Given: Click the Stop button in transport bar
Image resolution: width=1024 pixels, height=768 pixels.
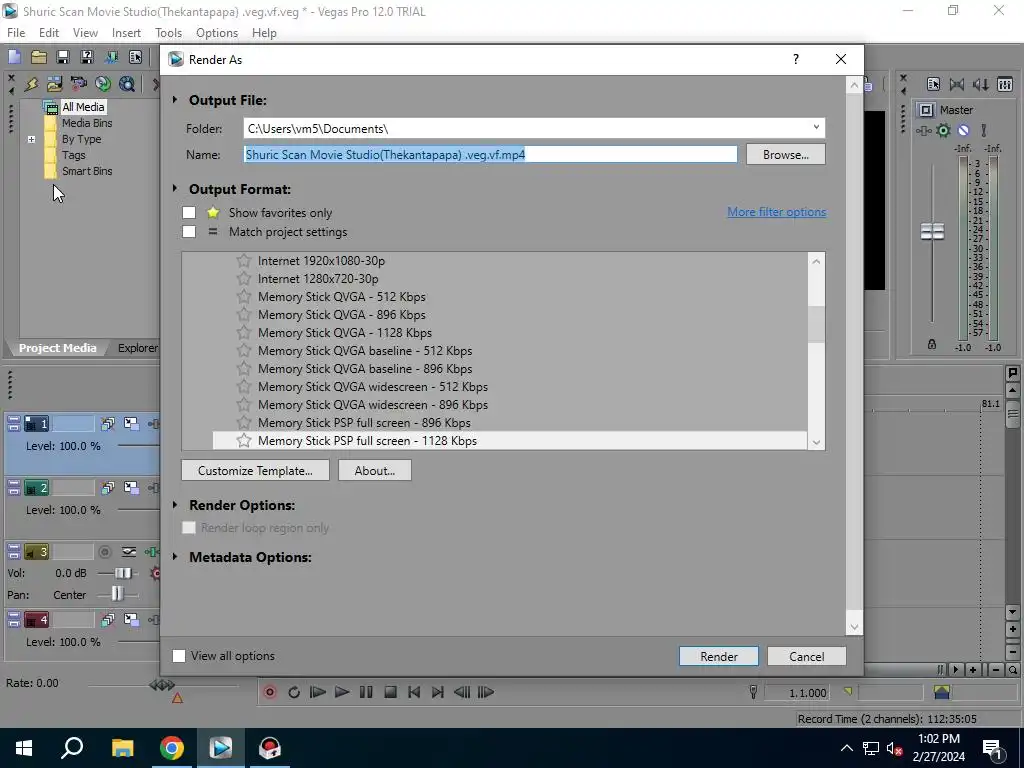Looking at the screenshot, I should 391,692.
